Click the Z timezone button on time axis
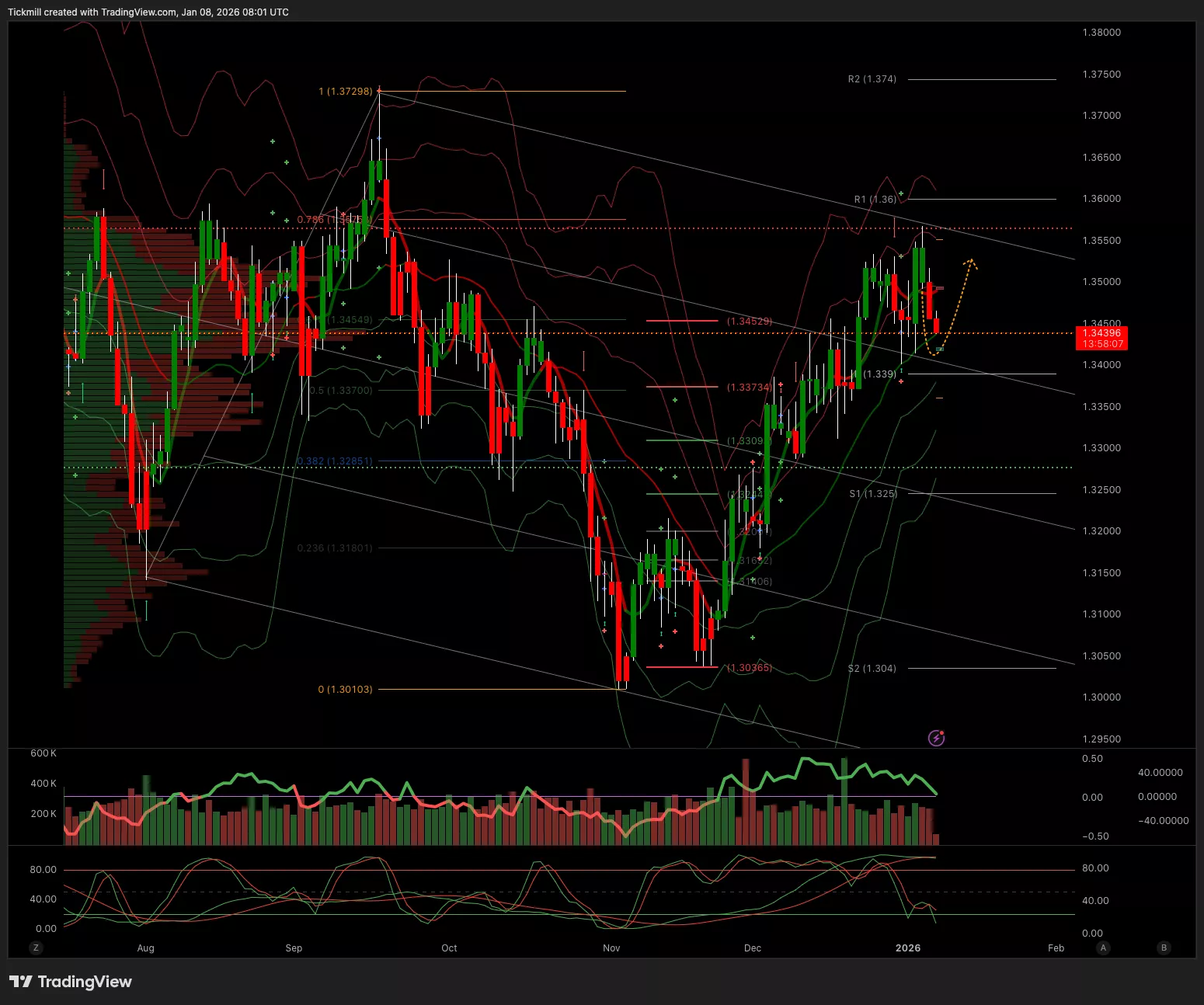This screenshot has height=1005, width=1204. (36, 948)
